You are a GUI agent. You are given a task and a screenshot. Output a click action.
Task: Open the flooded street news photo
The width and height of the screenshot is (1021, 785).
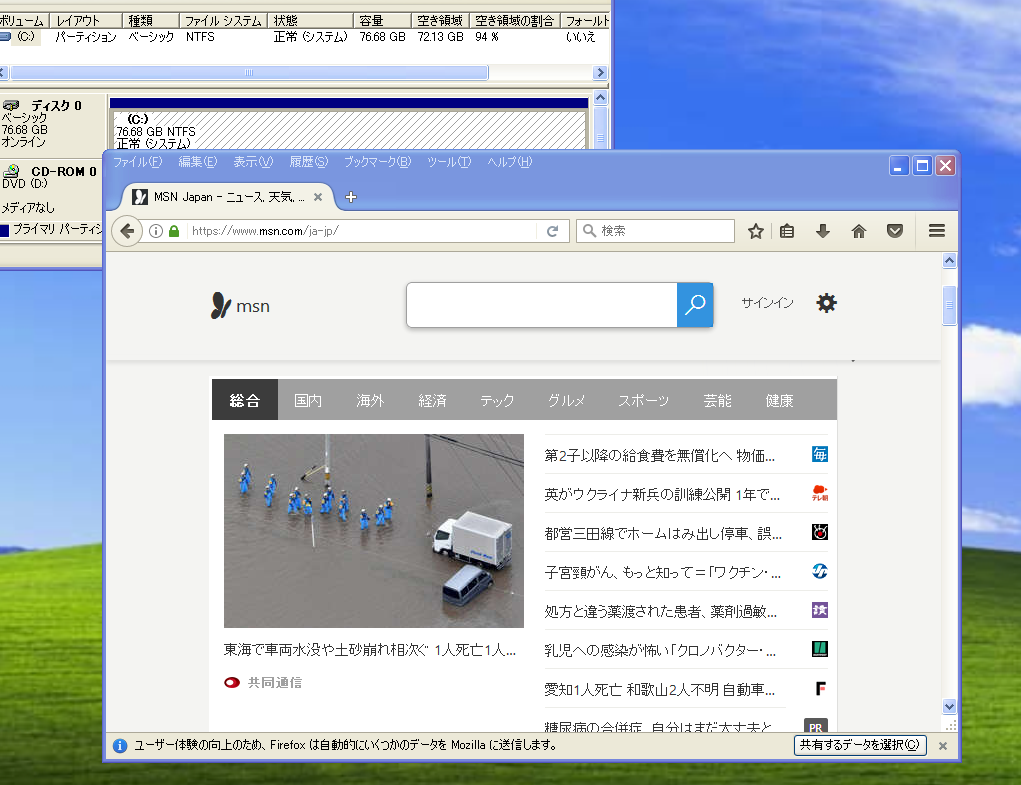coord(374,530)
